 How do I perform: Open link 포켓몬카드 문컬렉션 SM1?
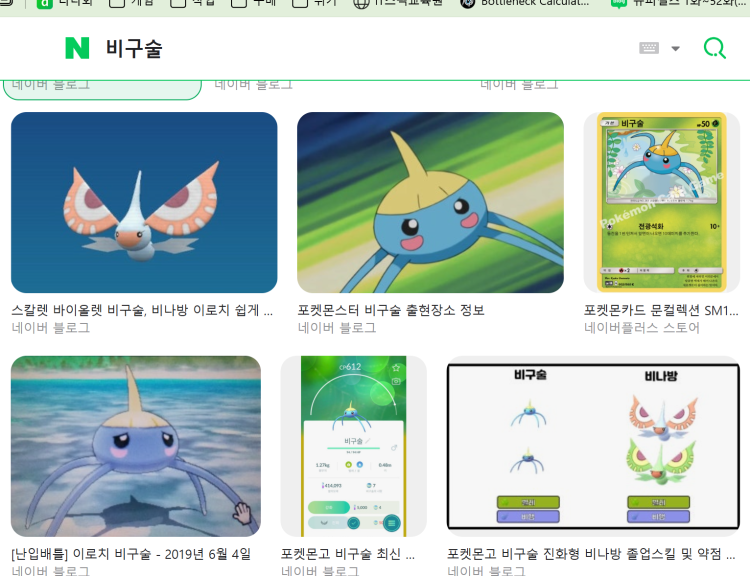[661, 310]
